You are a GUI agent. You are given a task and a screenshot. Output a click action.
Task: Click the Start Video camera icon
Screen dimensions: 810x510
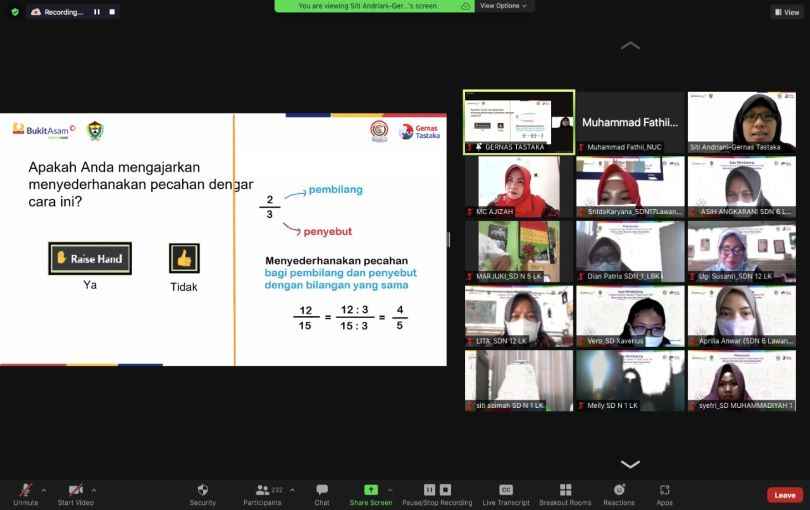coord(75,490)
